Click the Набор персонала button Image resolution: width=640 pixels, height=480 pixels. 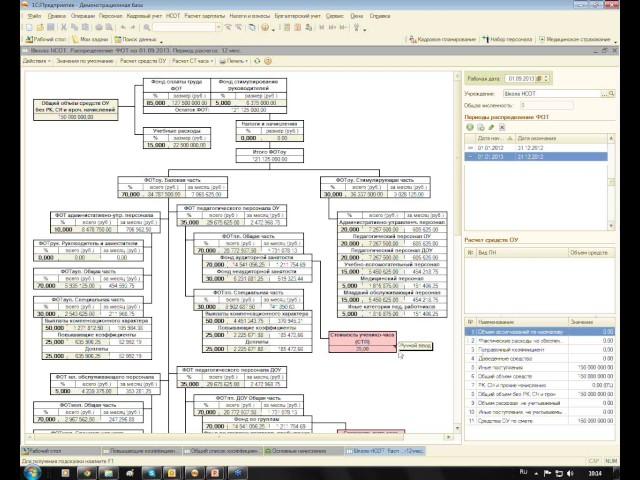tap(507, 39)
